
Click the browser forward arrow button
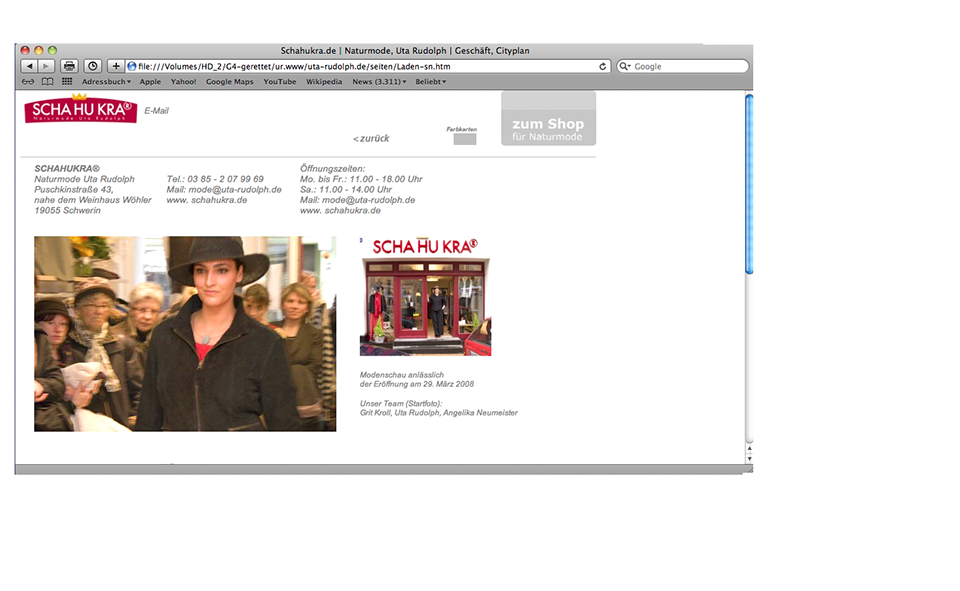click(x=45, y=66)
